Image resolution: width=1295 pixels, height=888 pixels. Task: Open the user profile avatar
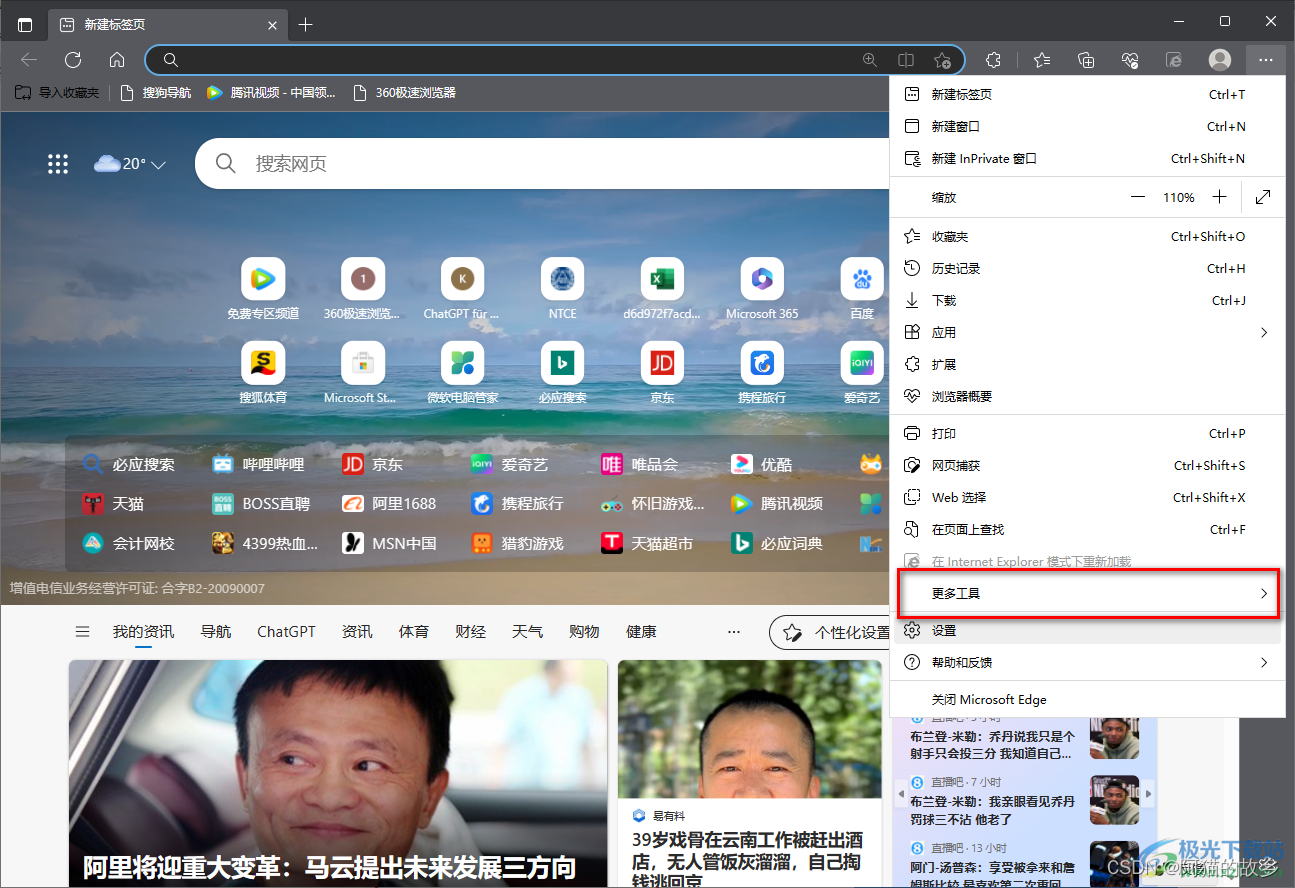(x=1220, y=60)
